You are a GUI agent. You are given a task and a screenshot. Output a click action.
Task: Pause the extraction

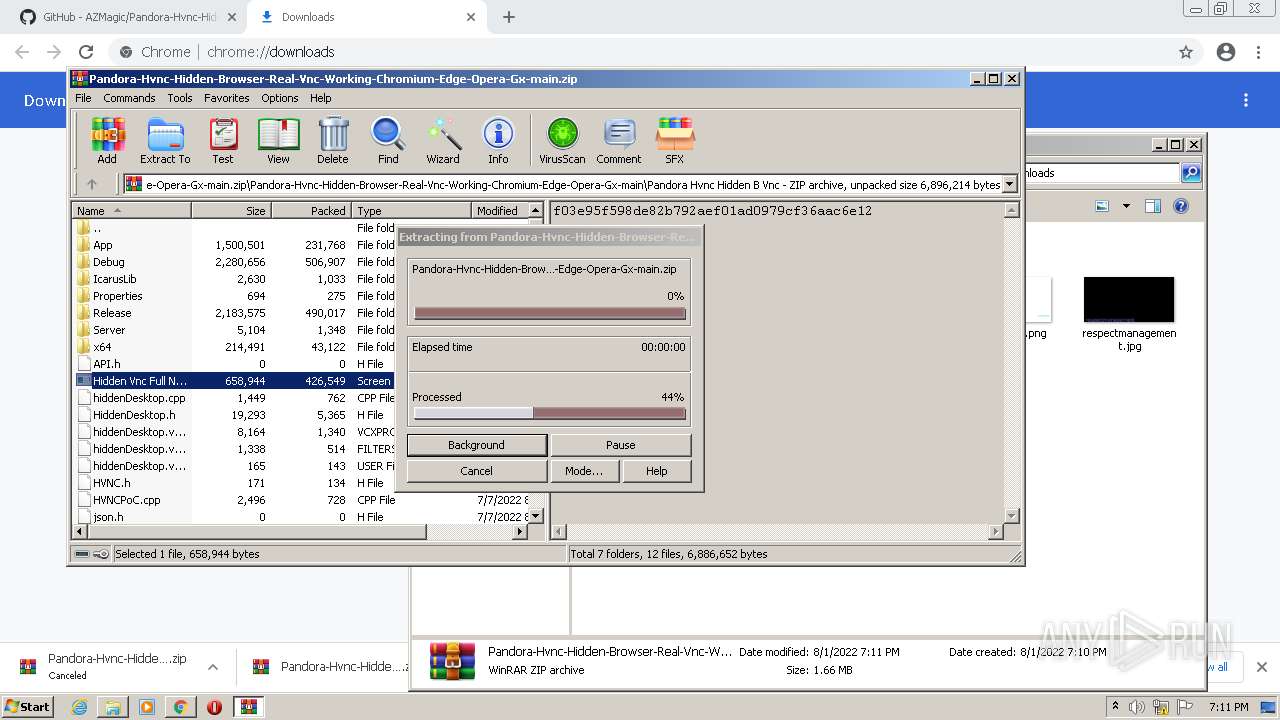point(620,445)
